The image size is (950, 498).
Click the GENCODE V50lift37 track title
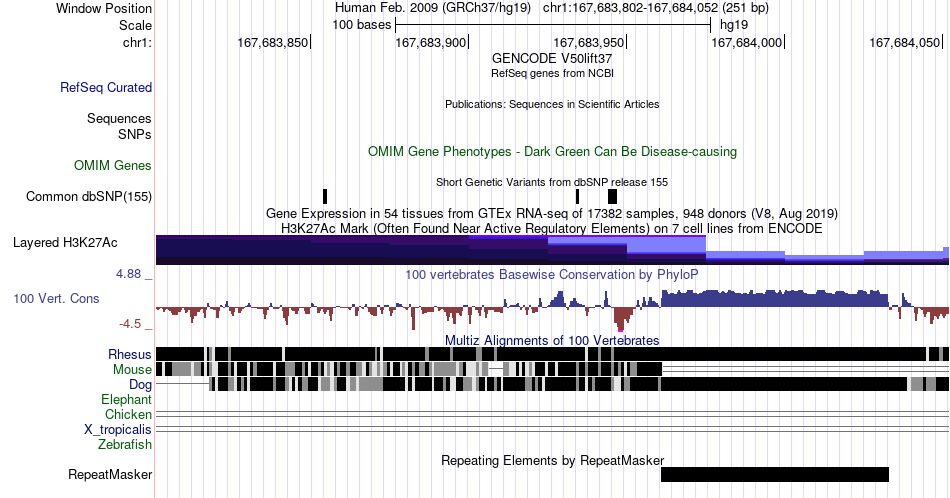tap(552, 59)
